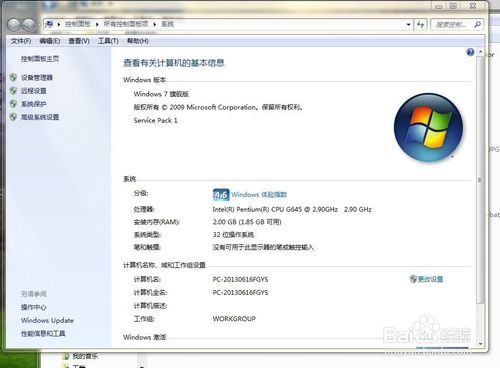The width and height of the screenshot is (500, 368).
Task: Click the WORKGROUP value
Action: 234,319
